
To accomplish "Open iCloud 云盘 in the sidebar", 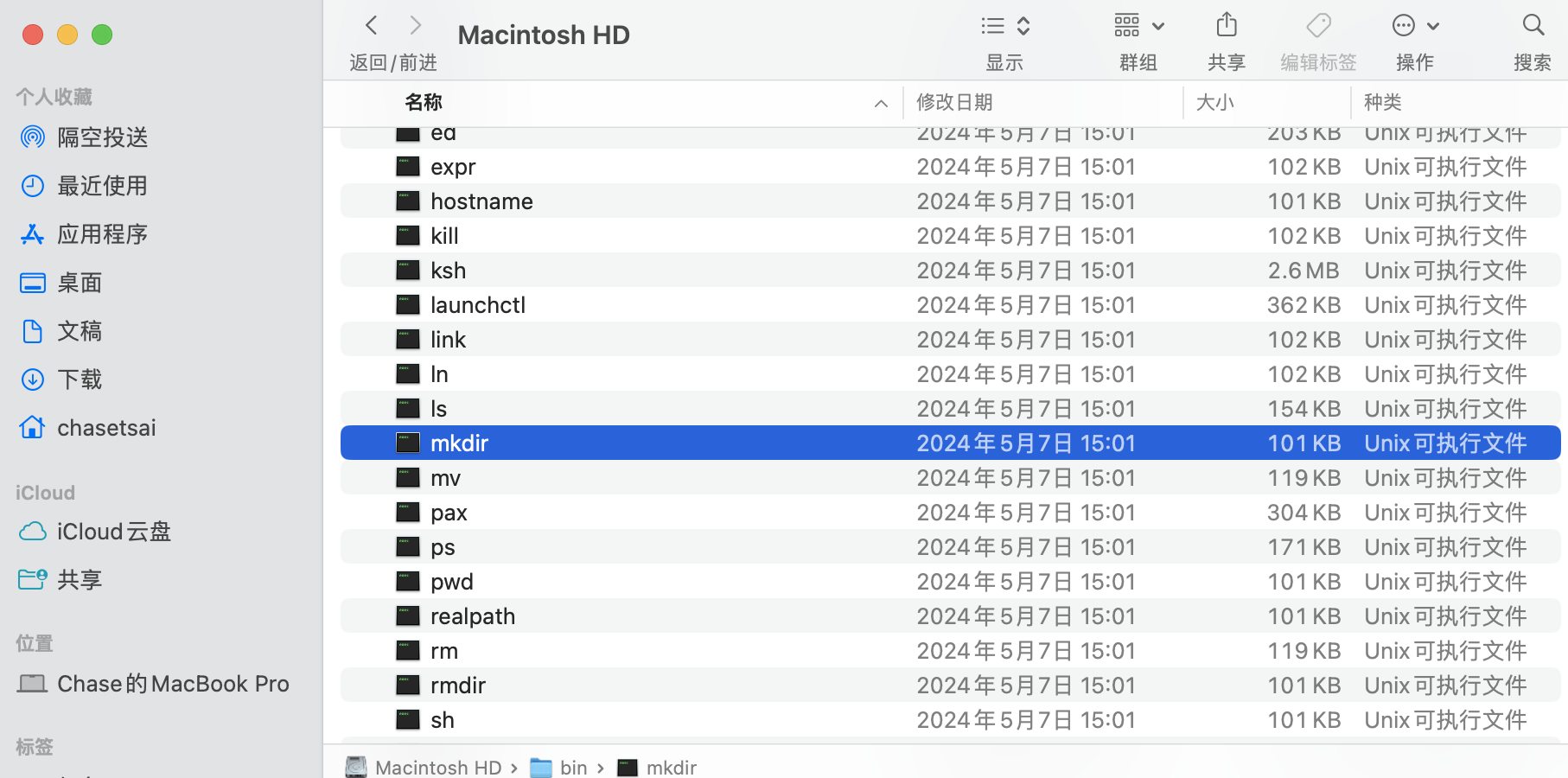I will coord(95,532).
